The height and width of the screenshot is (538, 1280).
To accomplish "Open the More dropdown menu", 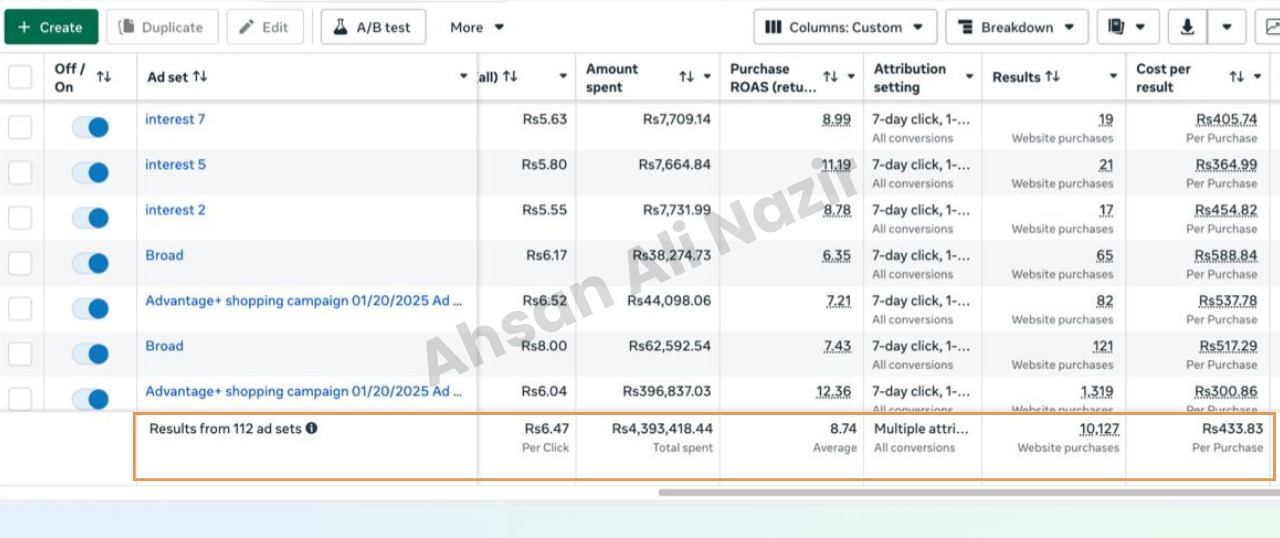I will click(477, 27).
